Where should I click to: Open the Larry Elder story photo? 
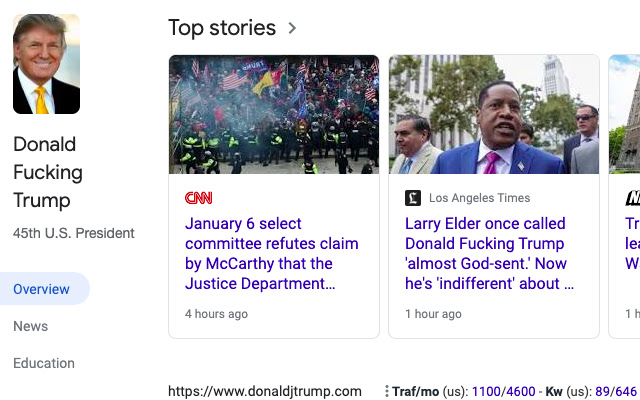[493, 114]
